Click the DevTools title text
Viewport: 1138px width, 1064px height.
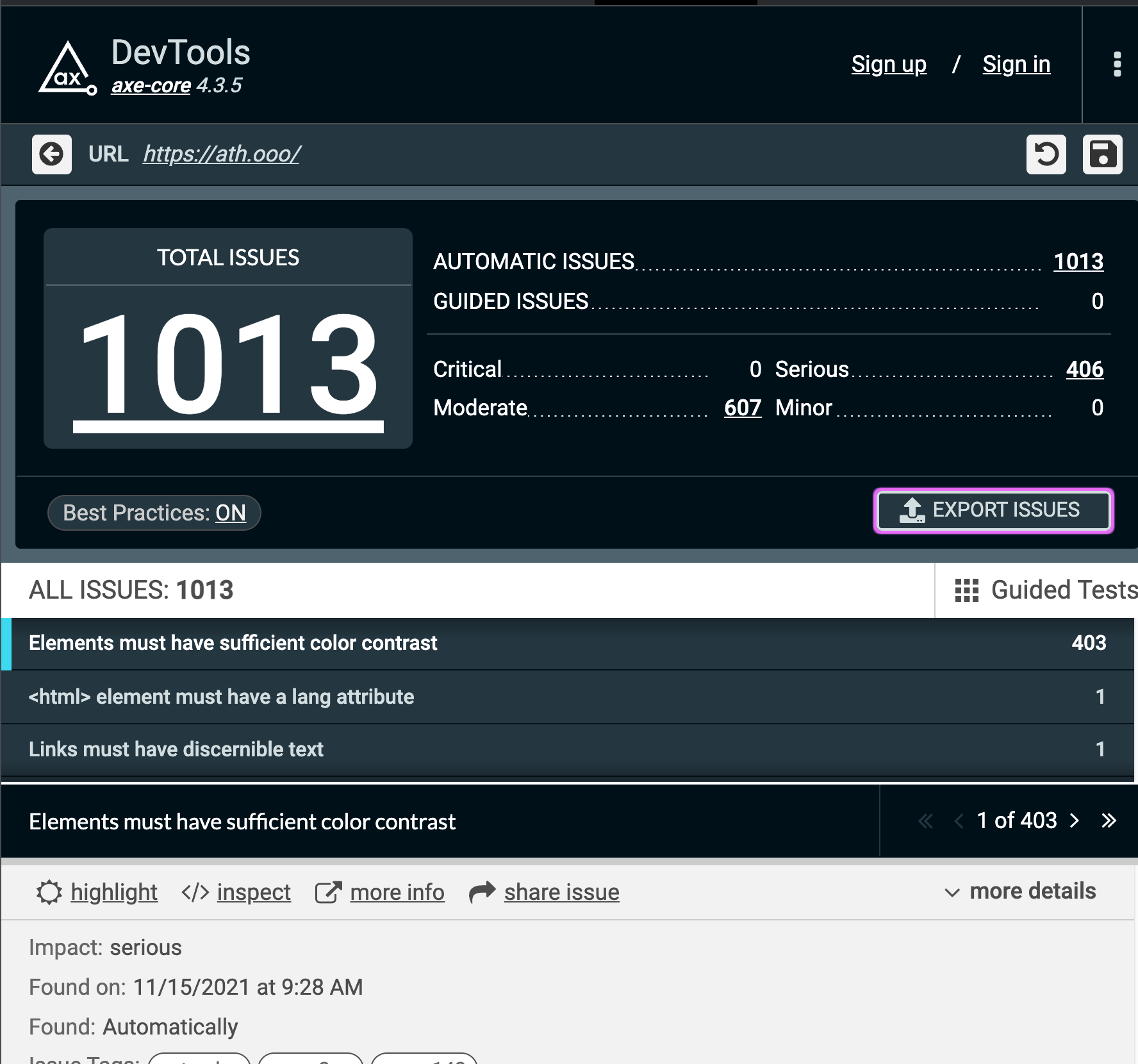pos(181,53)
